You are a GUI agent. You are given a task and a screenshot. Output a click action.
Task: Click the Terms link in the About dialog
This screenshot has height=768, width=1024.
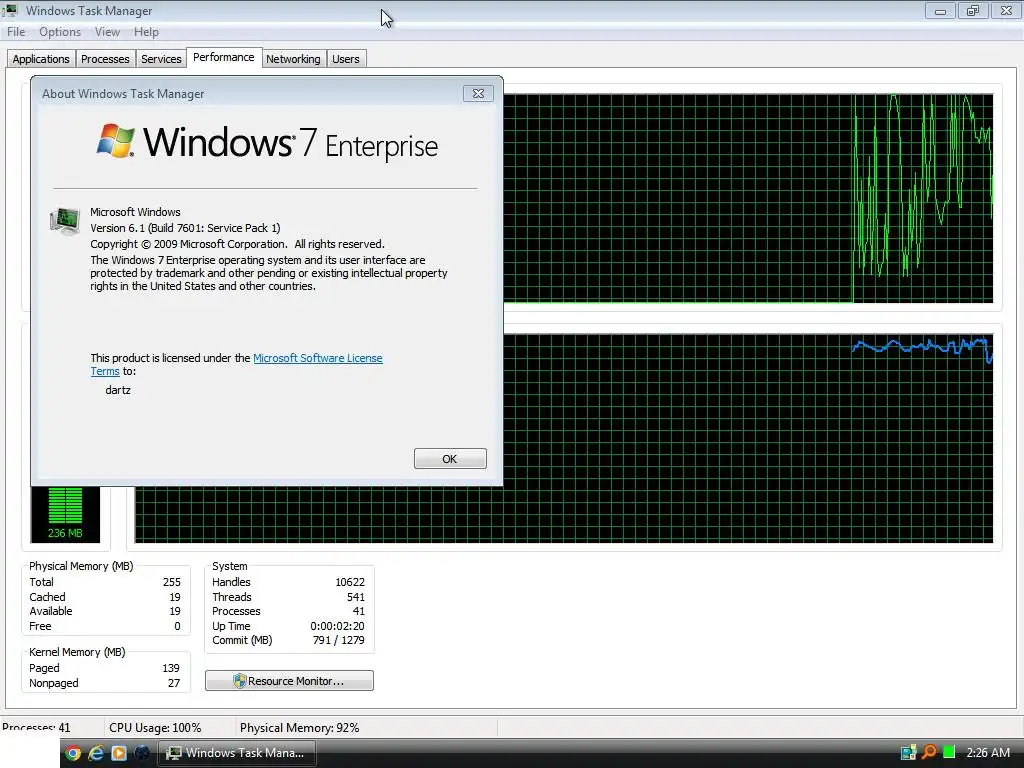click(104, 372)
